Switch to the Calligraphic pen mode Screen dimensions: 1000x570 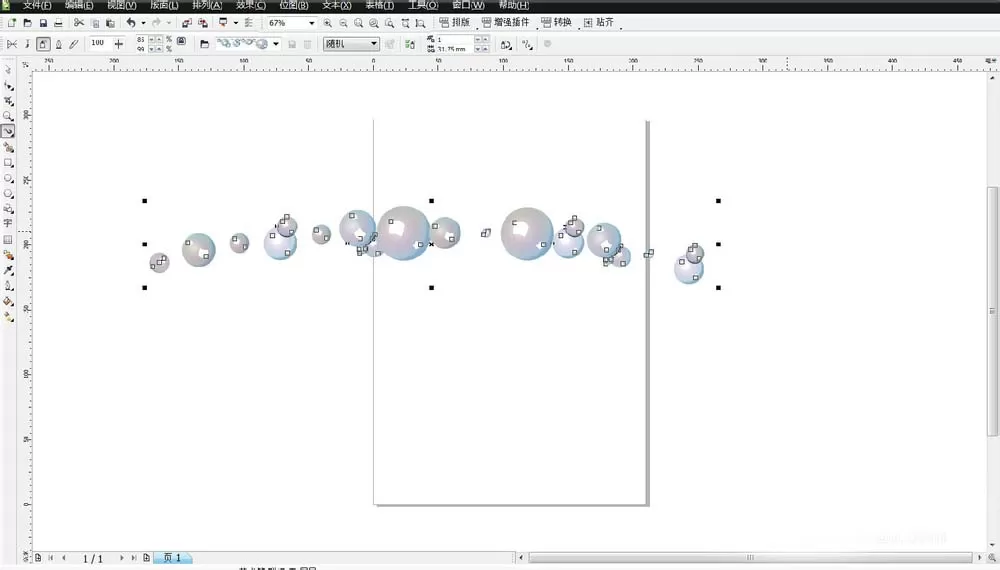pos(59,44)
